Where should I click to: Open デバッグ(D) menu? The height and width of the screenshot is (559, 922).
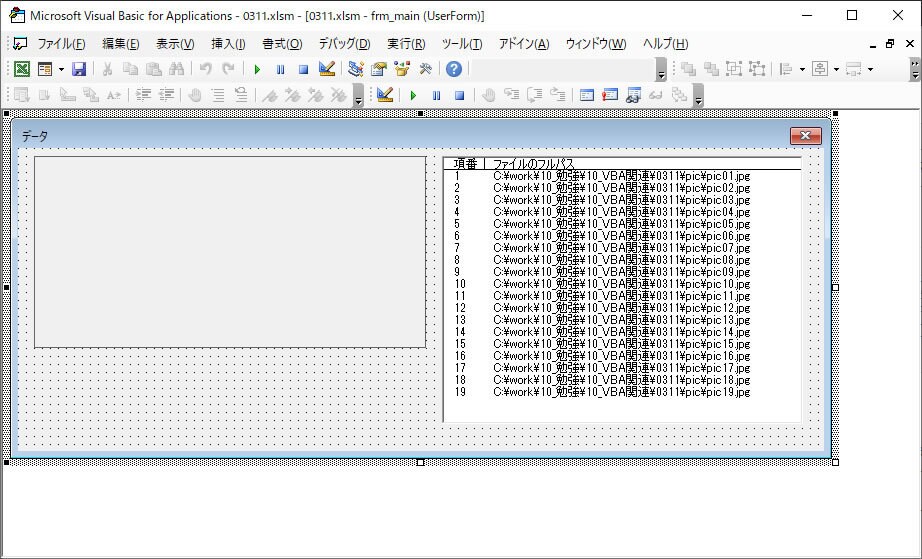(x=345, y=43)
